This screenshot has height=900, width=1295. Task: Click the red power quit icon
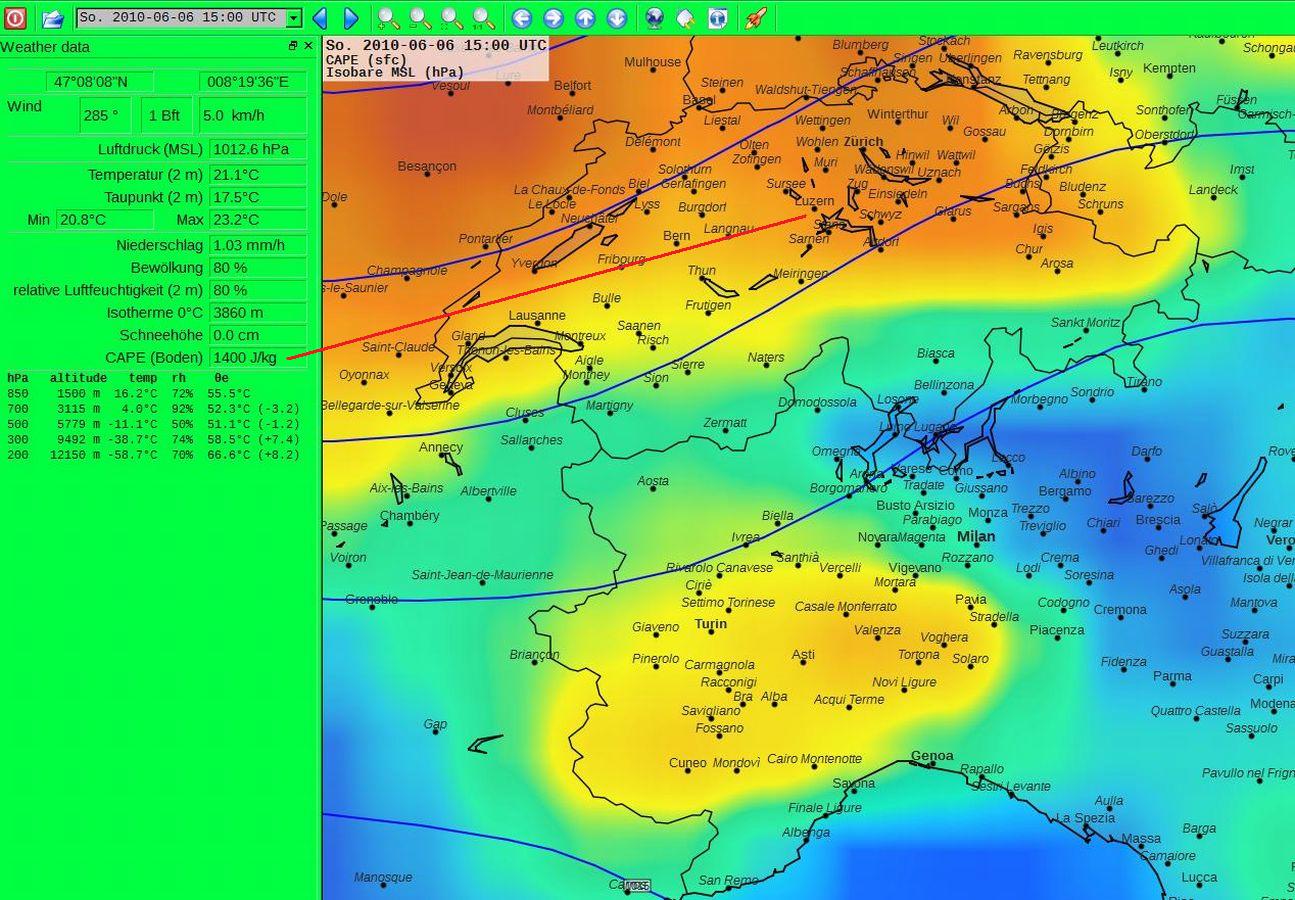click(15, 17)
